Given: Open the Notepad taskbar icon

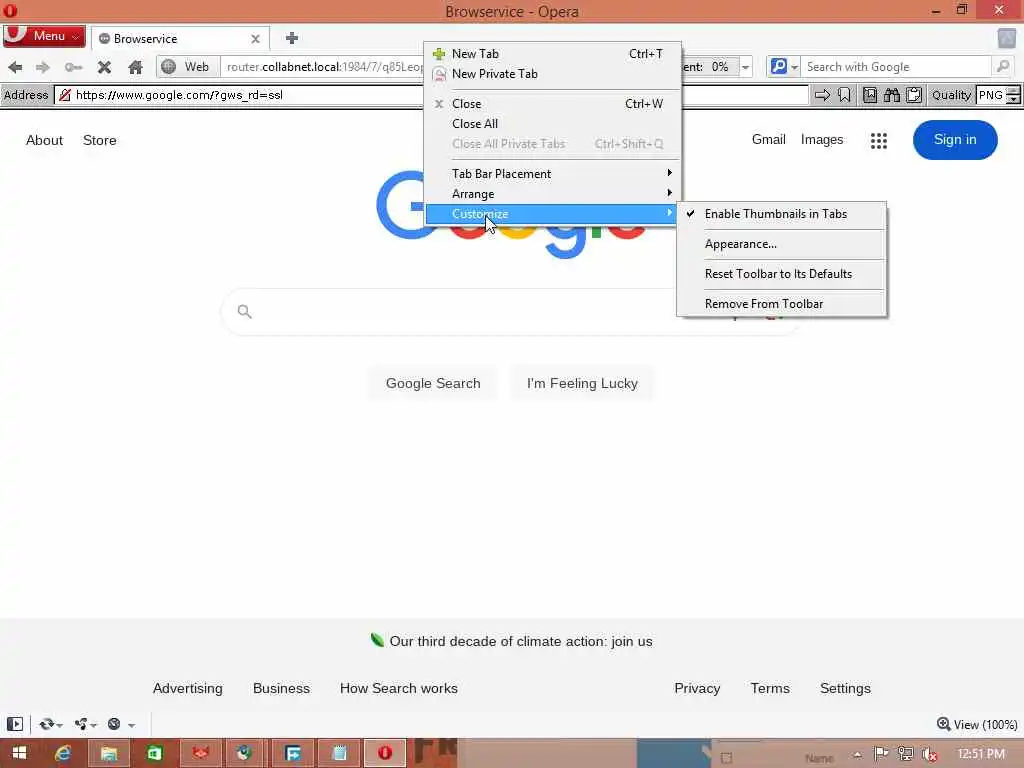Looking at the screenshot, I should coord(340,754).
